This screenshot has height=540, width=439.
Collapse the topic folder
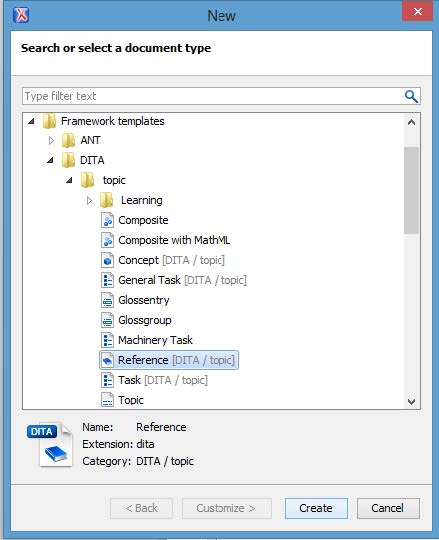click(x=69, y=180)
